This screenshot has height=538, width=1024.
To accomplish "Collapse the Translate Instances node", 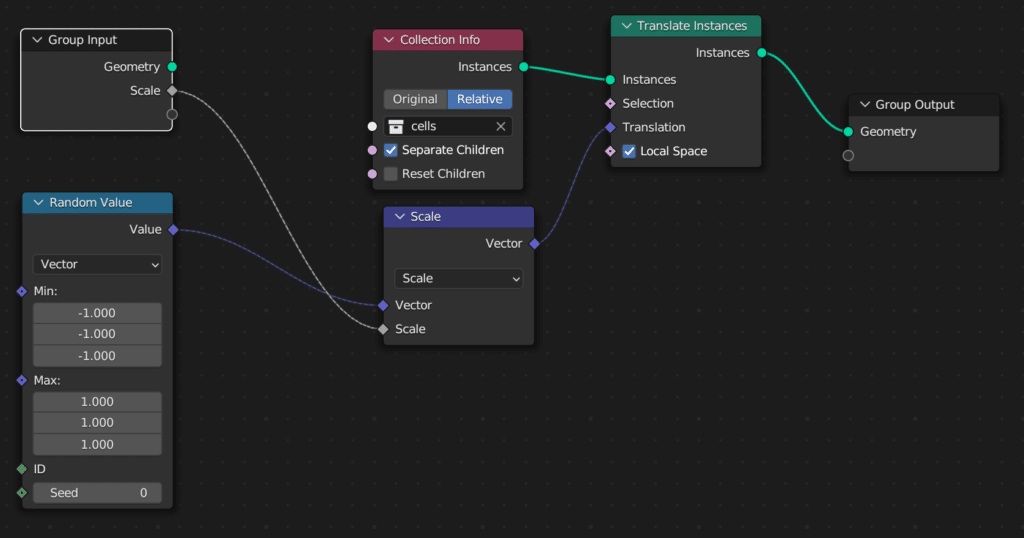I will point(626,26).
